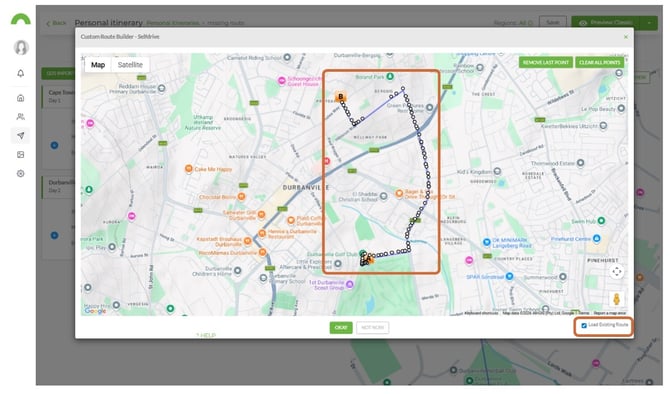Select the Street View pegman icon
Viewport: 670px width, 394px height.
[616, 299]
